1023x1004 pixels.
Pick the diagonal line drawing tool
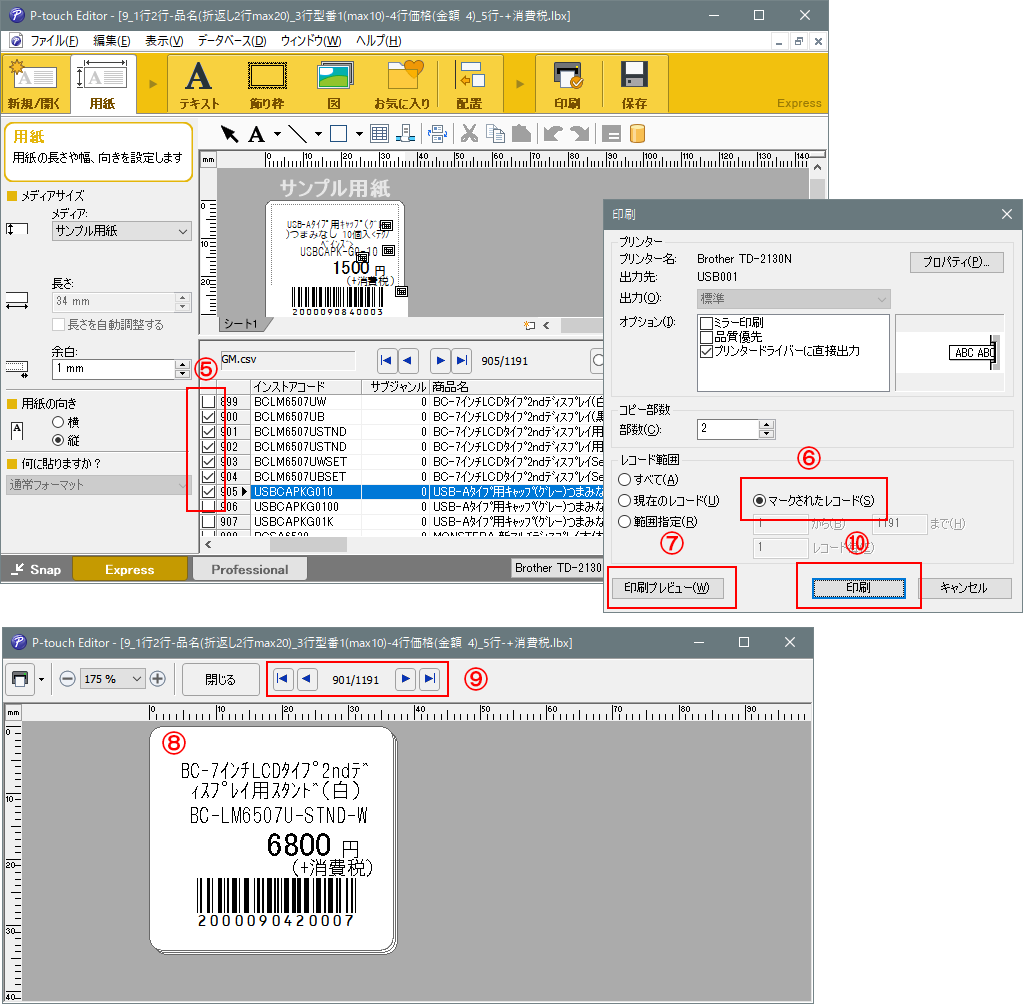[298, 134]
